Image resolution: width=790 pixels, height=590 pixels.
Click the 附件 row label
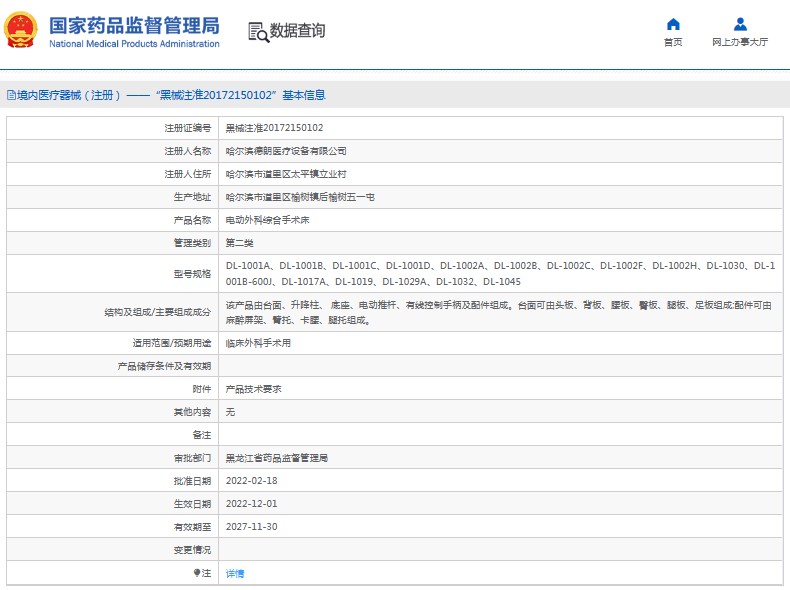pyautogui.click(x=202, y=389)
